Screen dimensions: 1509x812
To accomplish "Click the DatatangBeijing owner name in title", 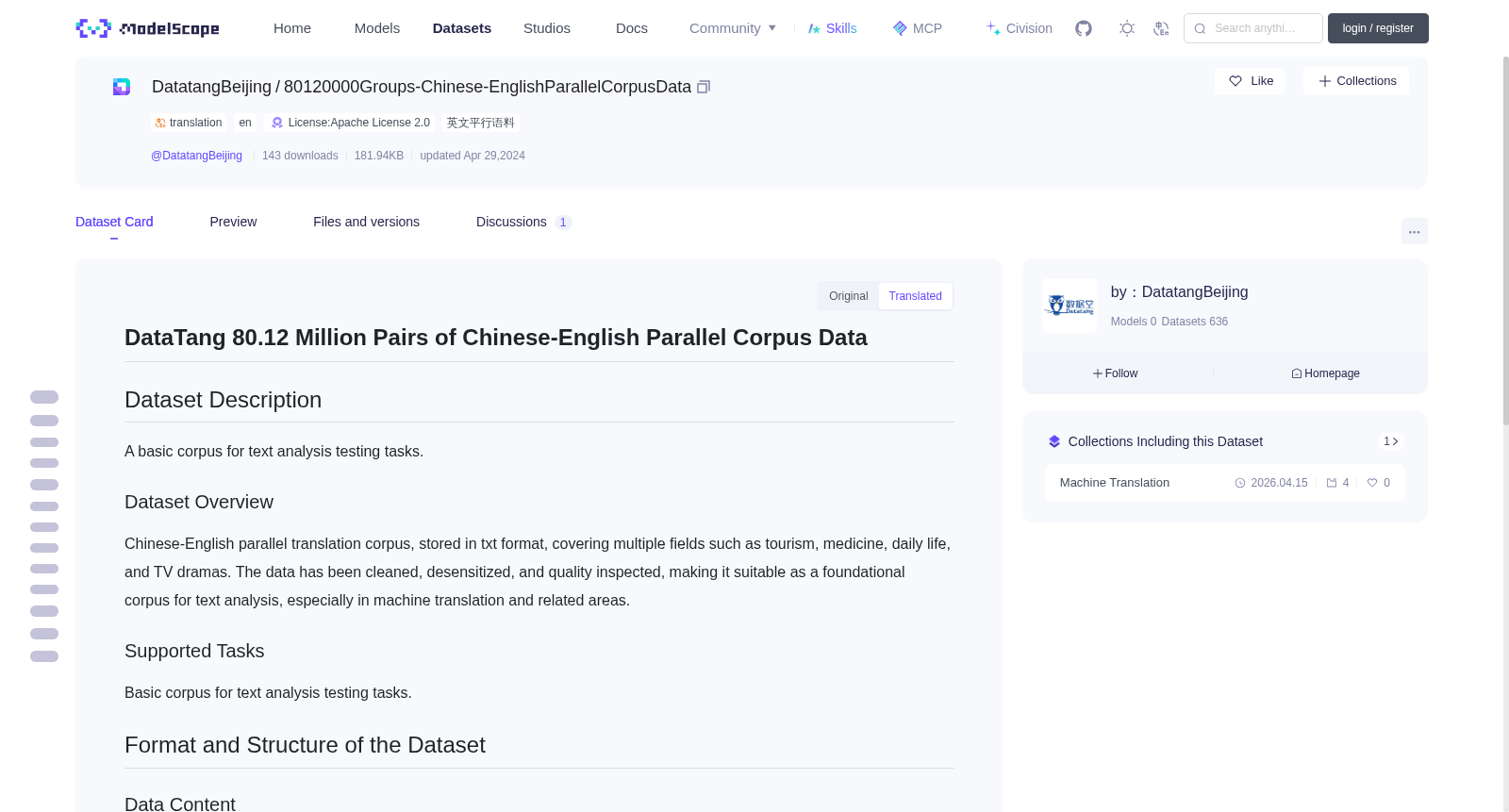I will 211,87.
